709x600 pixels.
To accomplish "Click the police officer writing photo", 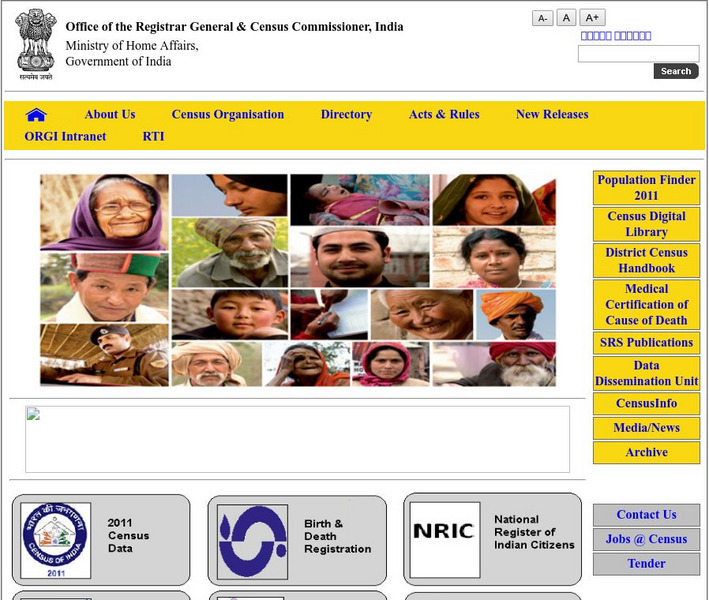I will [104, 355].
